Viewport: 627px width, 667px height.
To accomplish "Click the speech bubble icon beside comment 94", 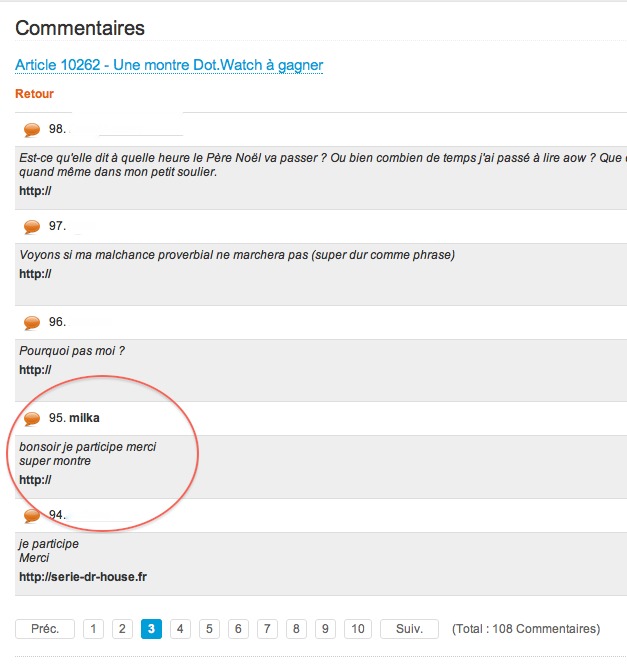I will 32,516.
